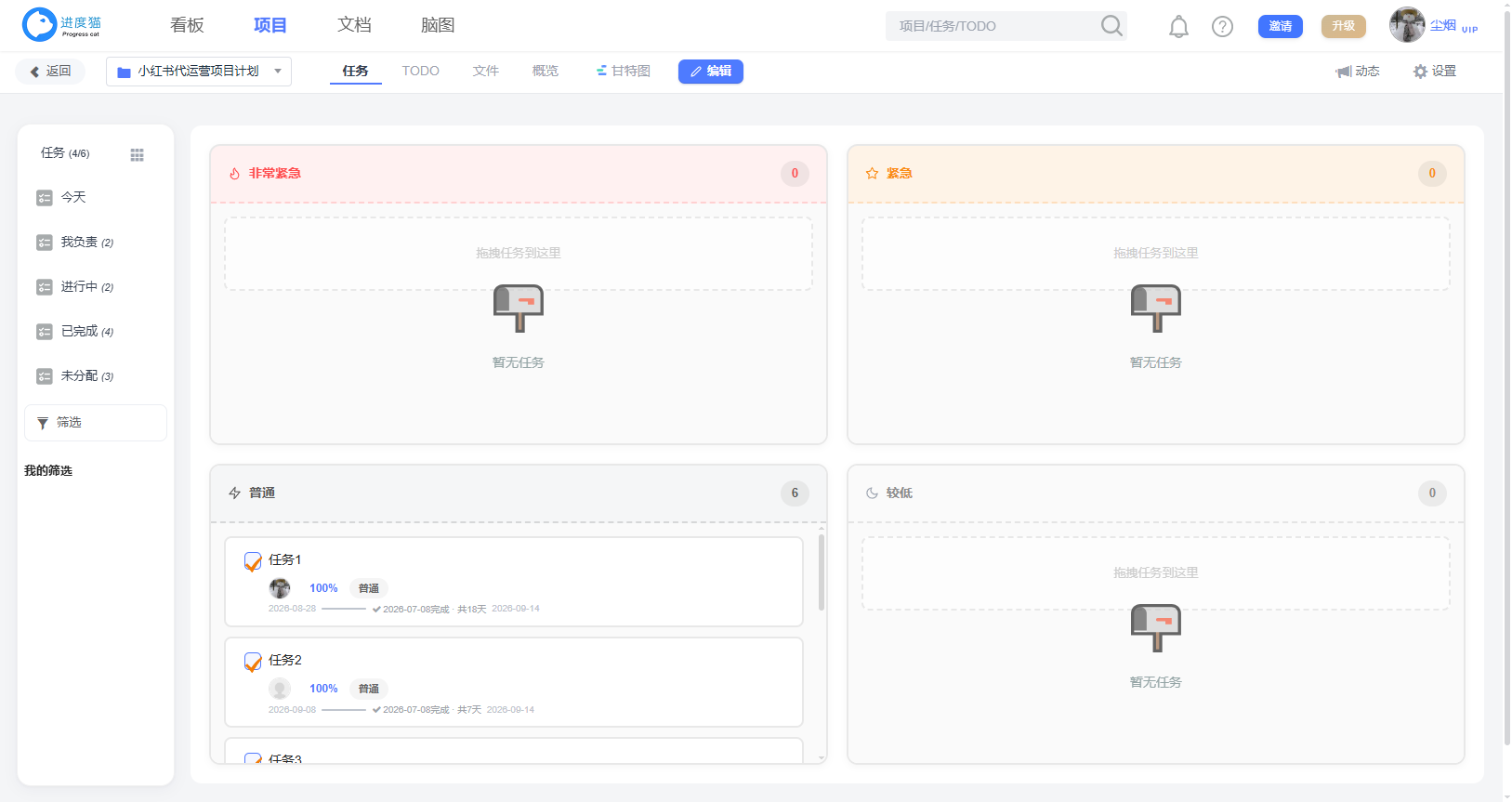Open the 文档 top menu
This screenshot has width=1512, height=802.
click(x=354, y=25)
